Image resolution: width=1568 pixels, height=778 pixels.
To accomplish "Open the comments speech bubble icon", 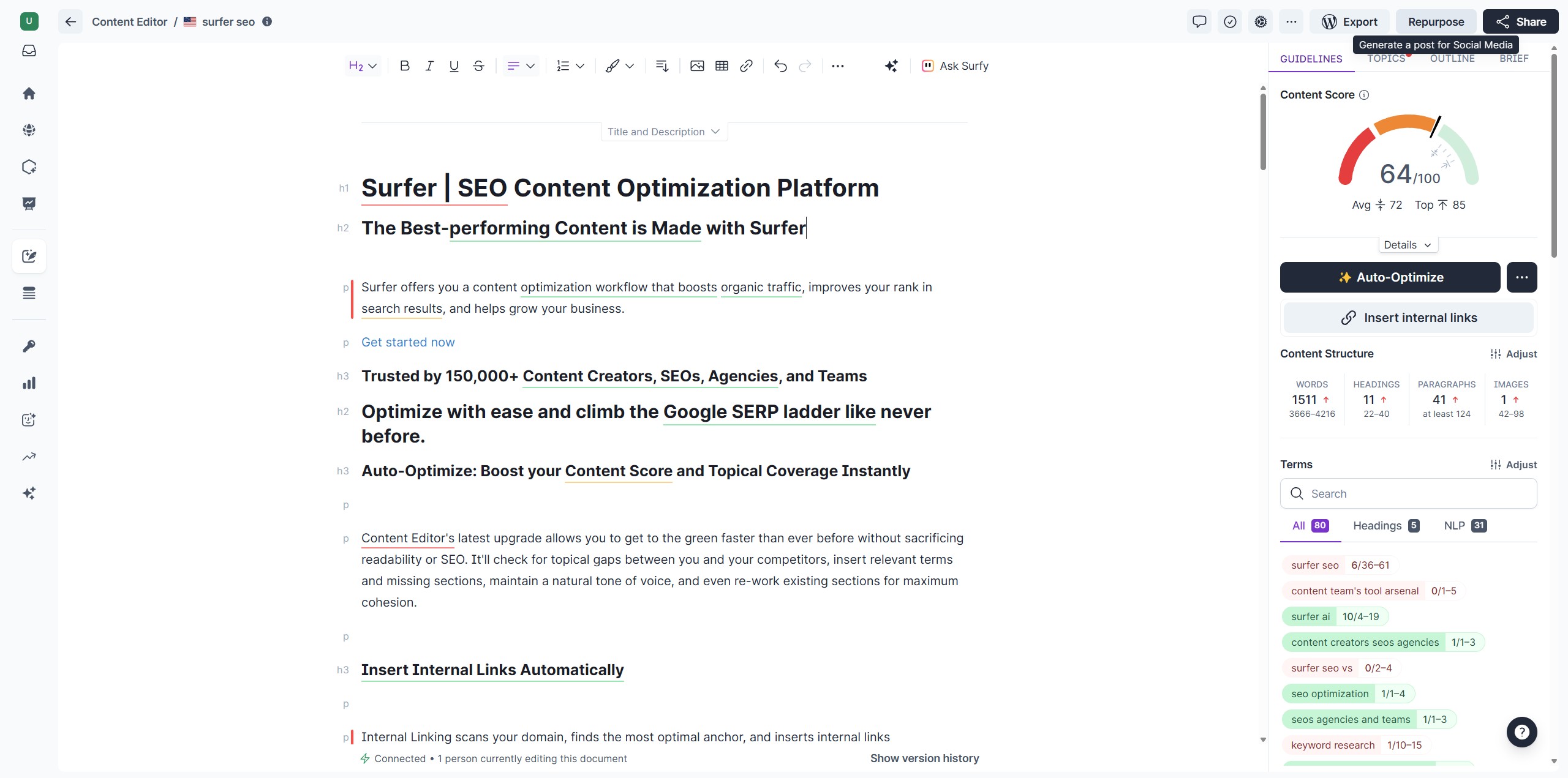I will [x=1199, y=22].
